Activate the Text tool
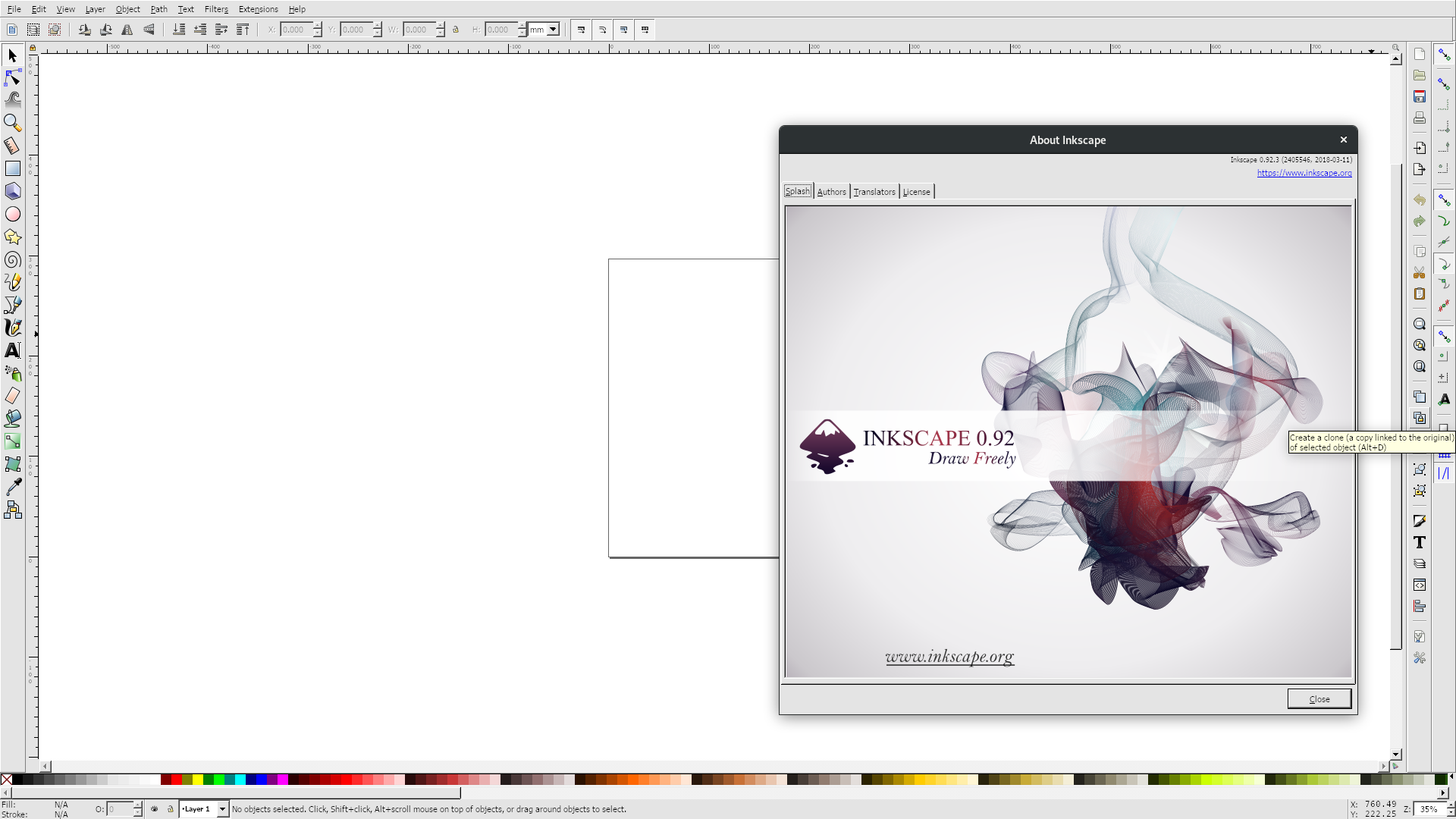The width and height of the screenshot is (1456, 819). tap(12, 350)
